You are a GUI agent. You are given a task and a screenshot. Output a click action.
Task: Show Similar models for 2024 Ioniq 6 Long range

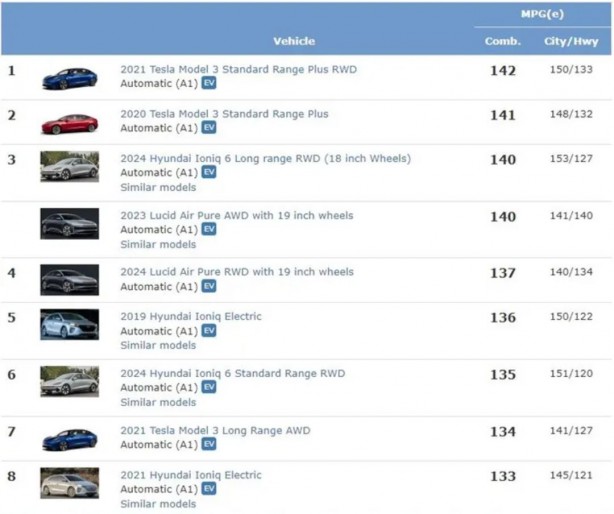point(158,187)
